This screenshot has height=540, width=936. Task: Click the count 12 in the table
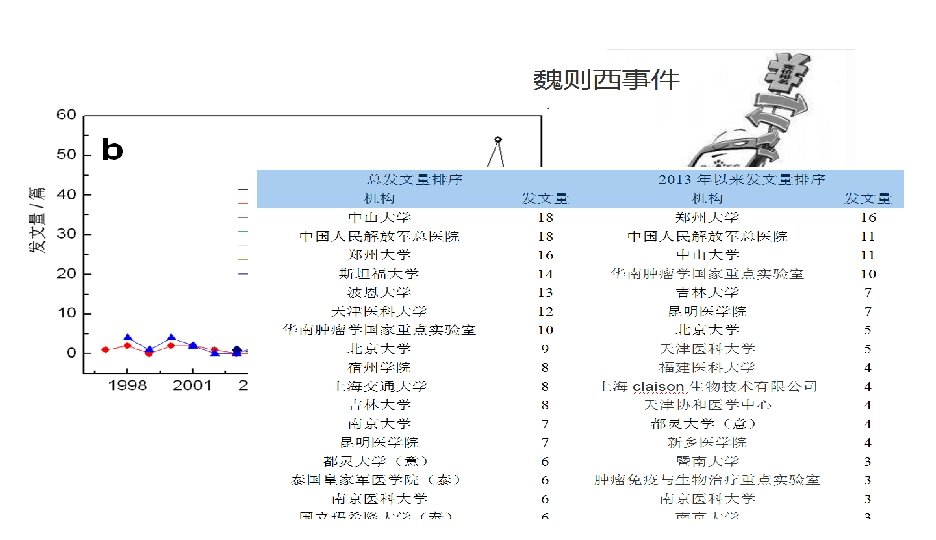[545, 311]
